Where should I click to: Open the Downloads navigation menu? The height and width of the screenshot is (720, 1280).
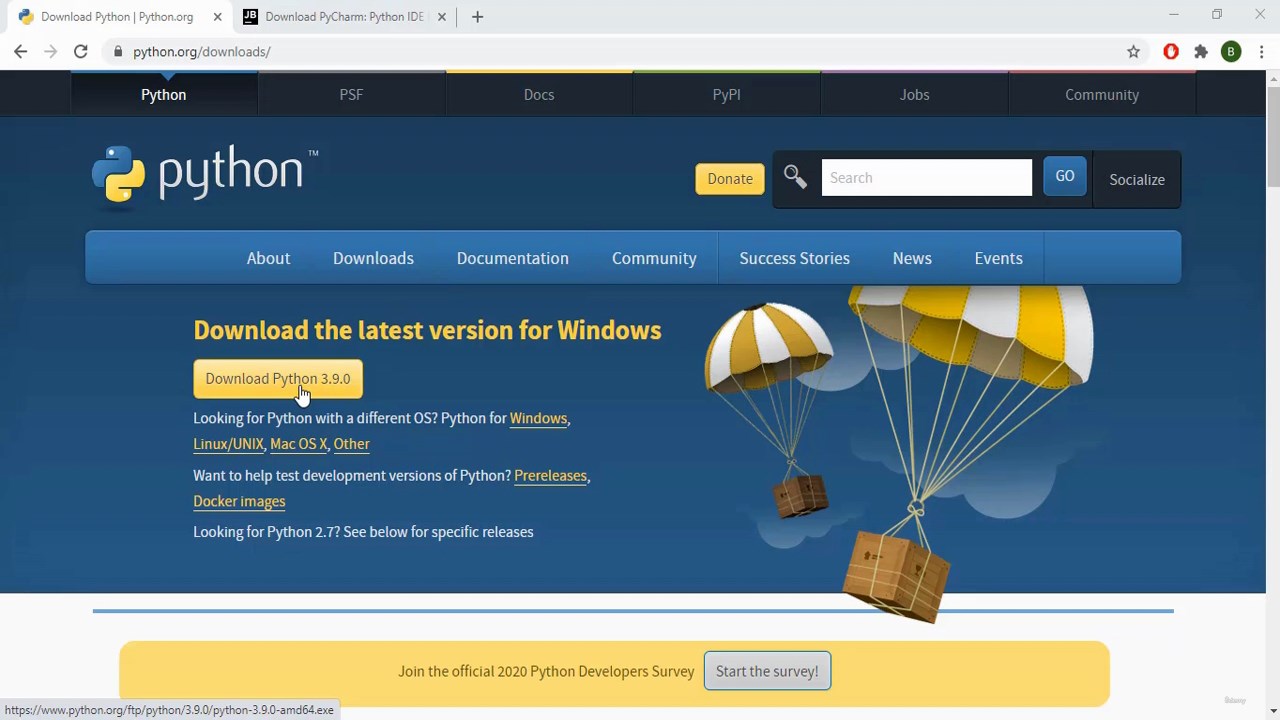[373, 258]
